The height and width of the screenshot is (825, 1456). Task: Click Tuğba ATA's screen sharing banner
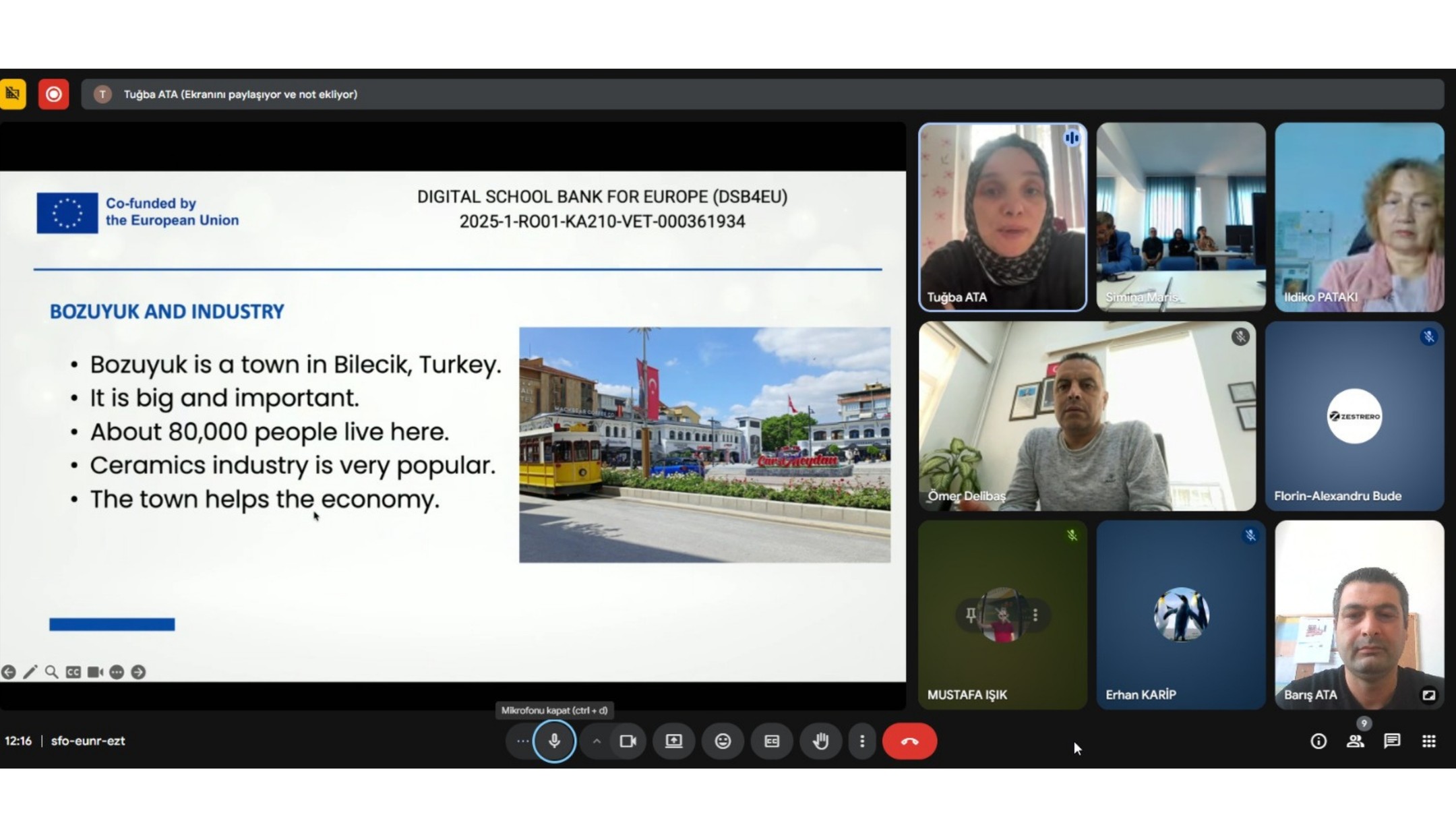click(240, 94)
